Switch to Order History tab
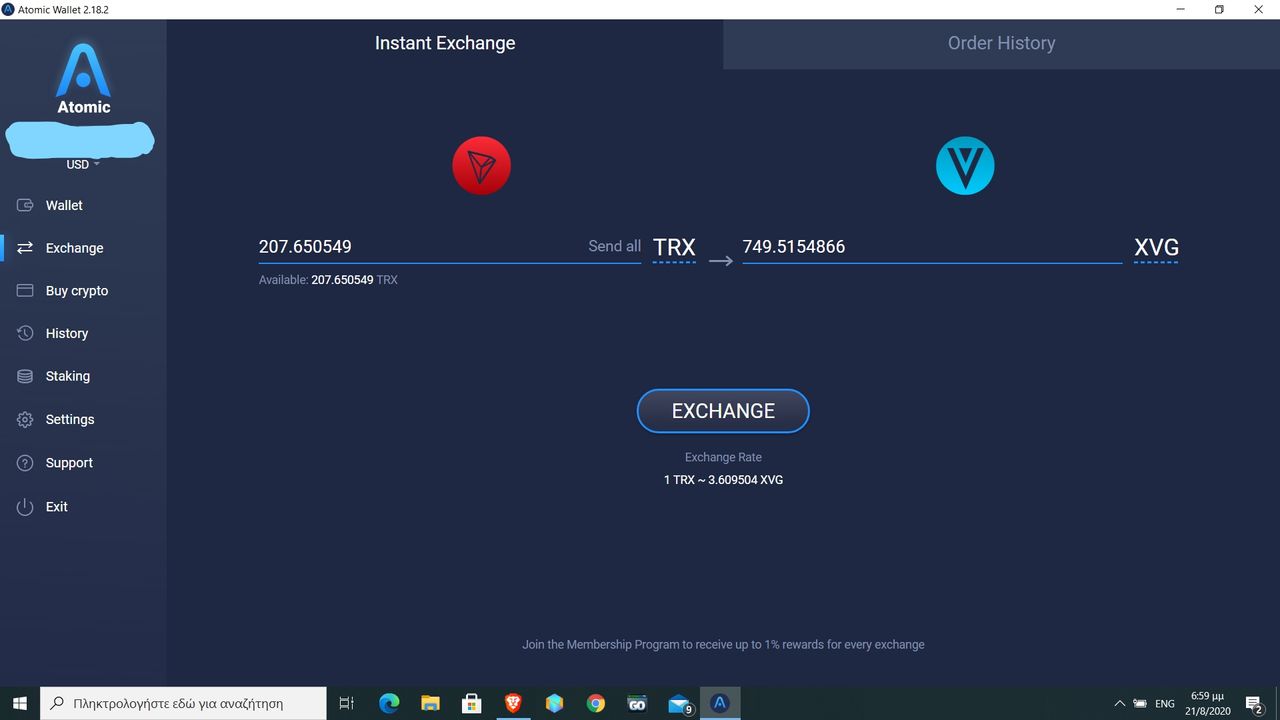 pyautogui.click(x=1001, y=43)
